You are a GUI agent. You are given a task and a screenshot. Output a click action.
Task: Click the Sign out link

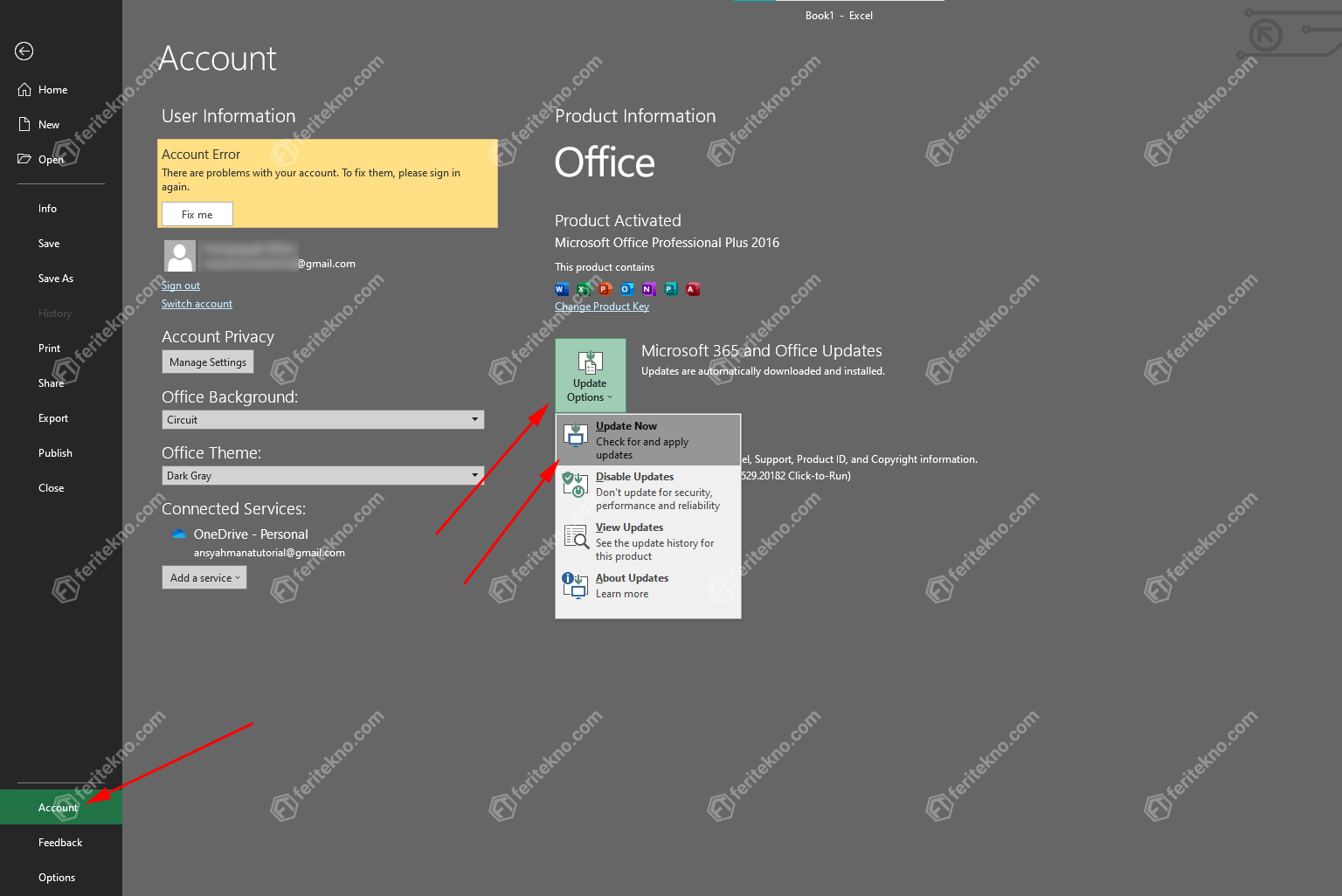(x=181, y=286)
